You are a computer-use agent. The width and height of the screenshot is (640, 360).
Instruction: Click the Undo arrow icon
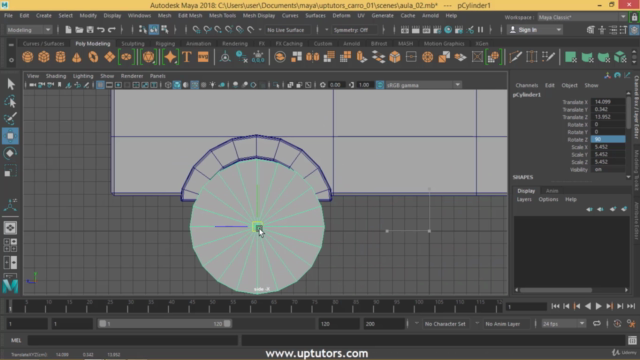pyautogui.click(x=100, y=30)
